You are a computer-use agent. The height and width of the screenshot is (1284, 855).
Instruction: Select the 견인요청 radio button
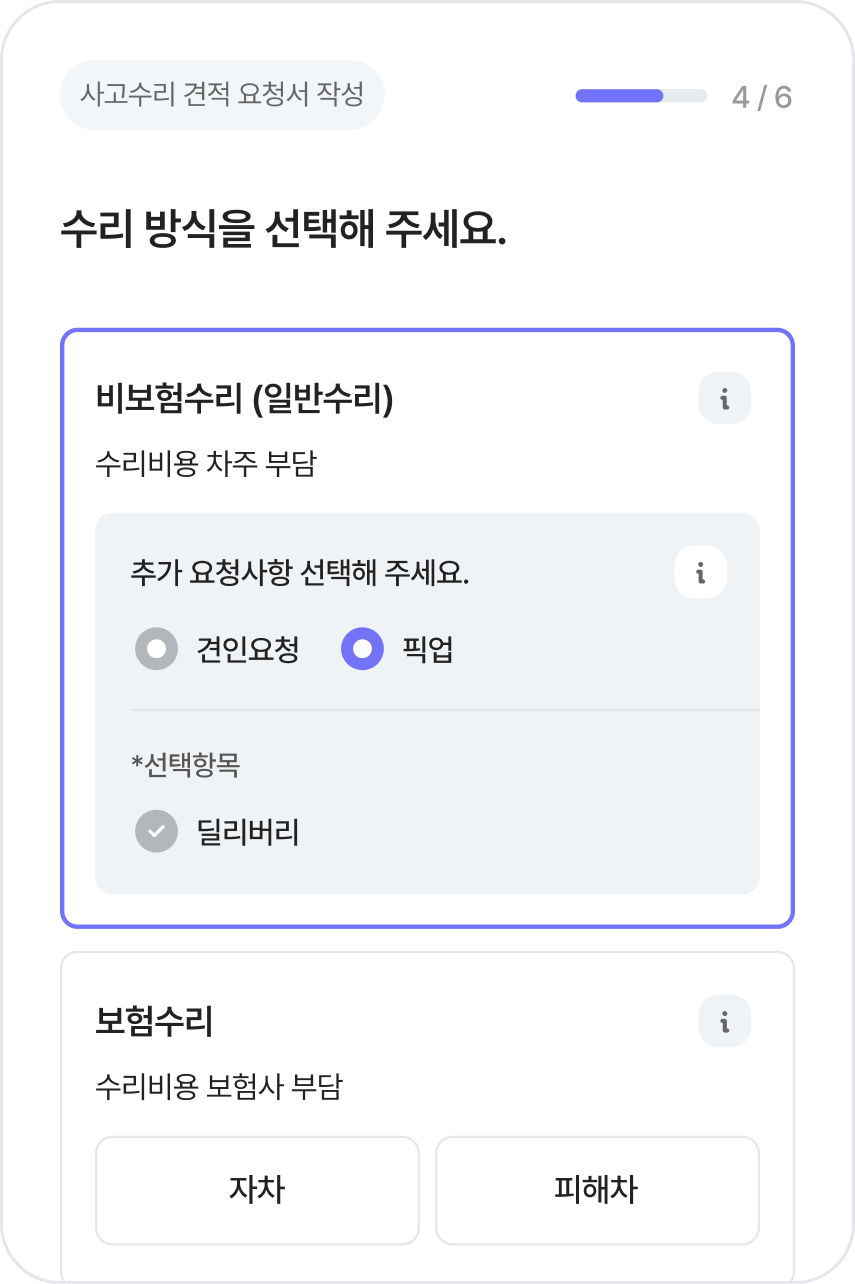point(156,649)
